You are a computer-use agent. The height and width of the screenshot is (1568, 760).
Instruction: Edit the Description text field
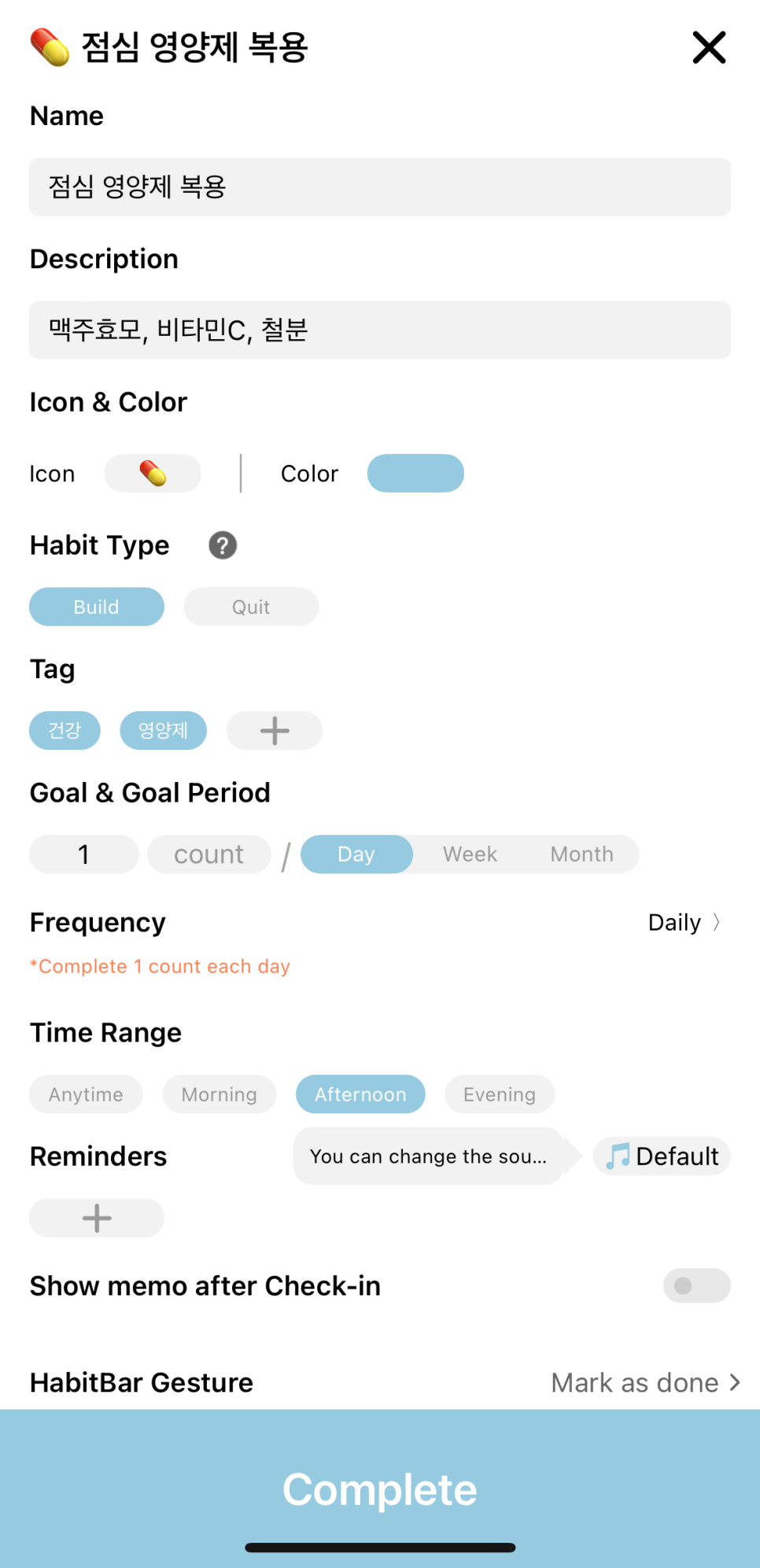[x=380, y=330]
